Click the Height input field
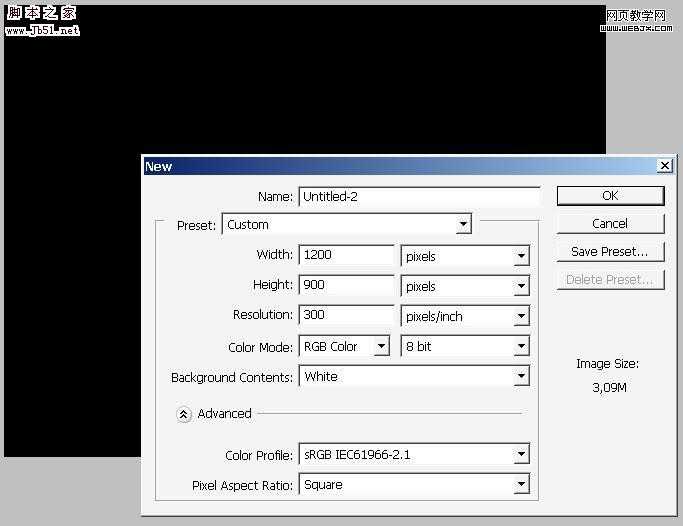This screenshot has width=683, height=526. coord(346,285)
